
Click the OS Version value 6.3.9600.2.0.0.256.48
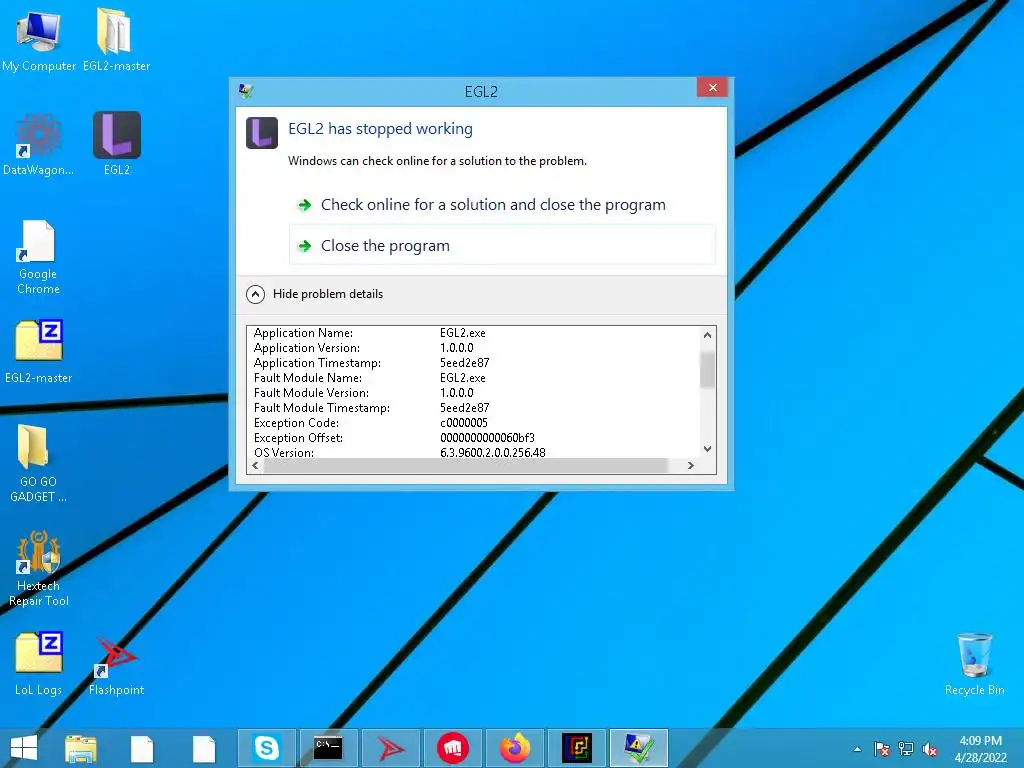pyautogui.click(x=492, y=453)
